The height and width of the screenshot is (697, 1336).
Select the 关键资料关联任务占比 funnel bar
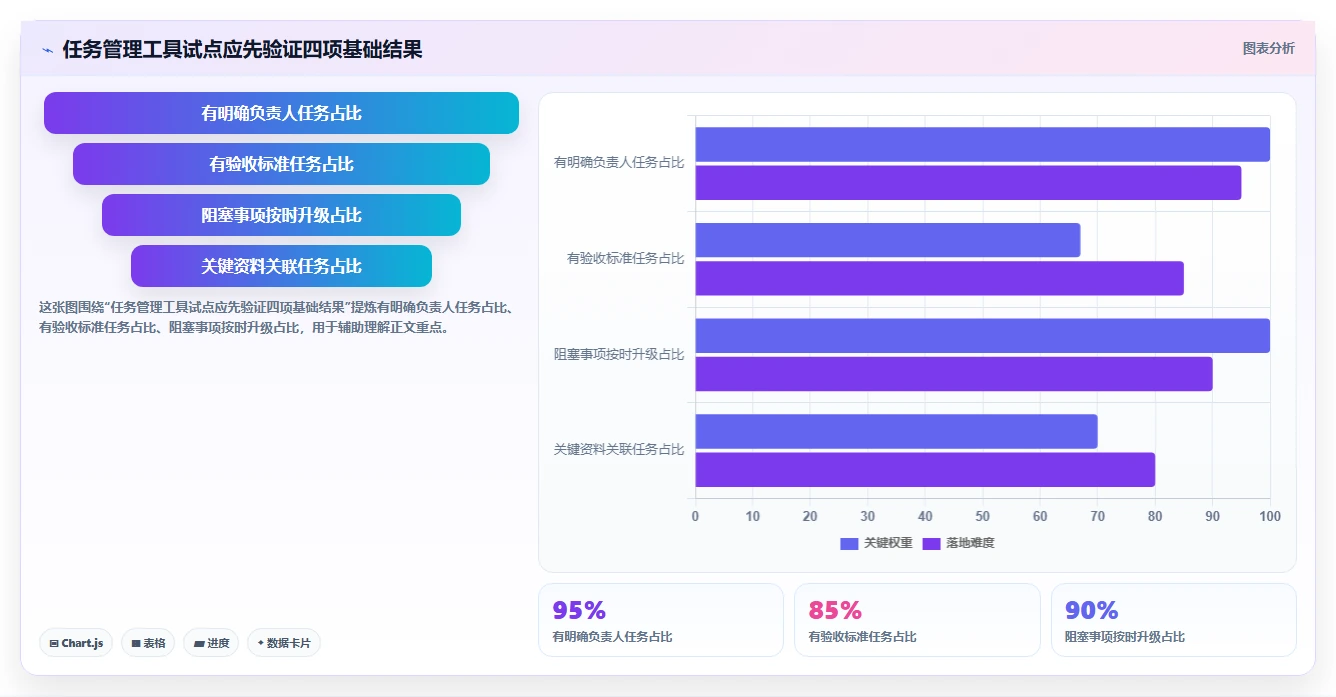click(x=281, y=266)
